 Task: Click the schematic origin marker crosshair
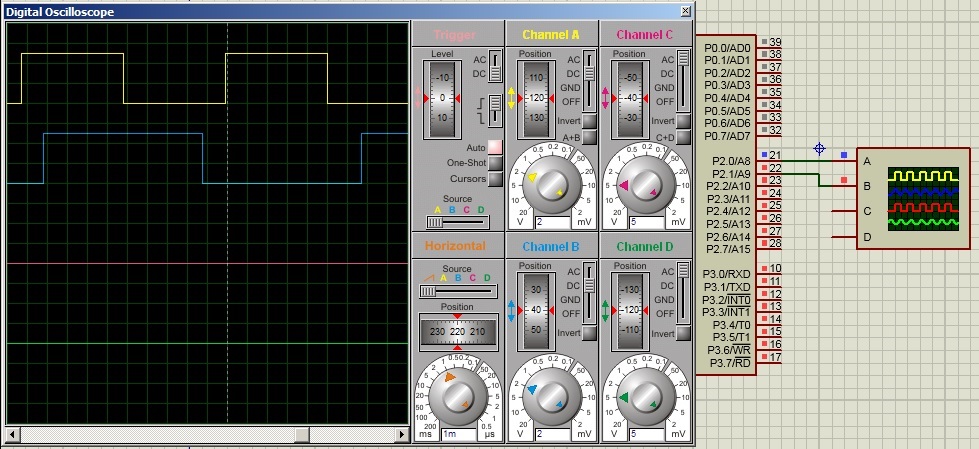pos(819,149)
